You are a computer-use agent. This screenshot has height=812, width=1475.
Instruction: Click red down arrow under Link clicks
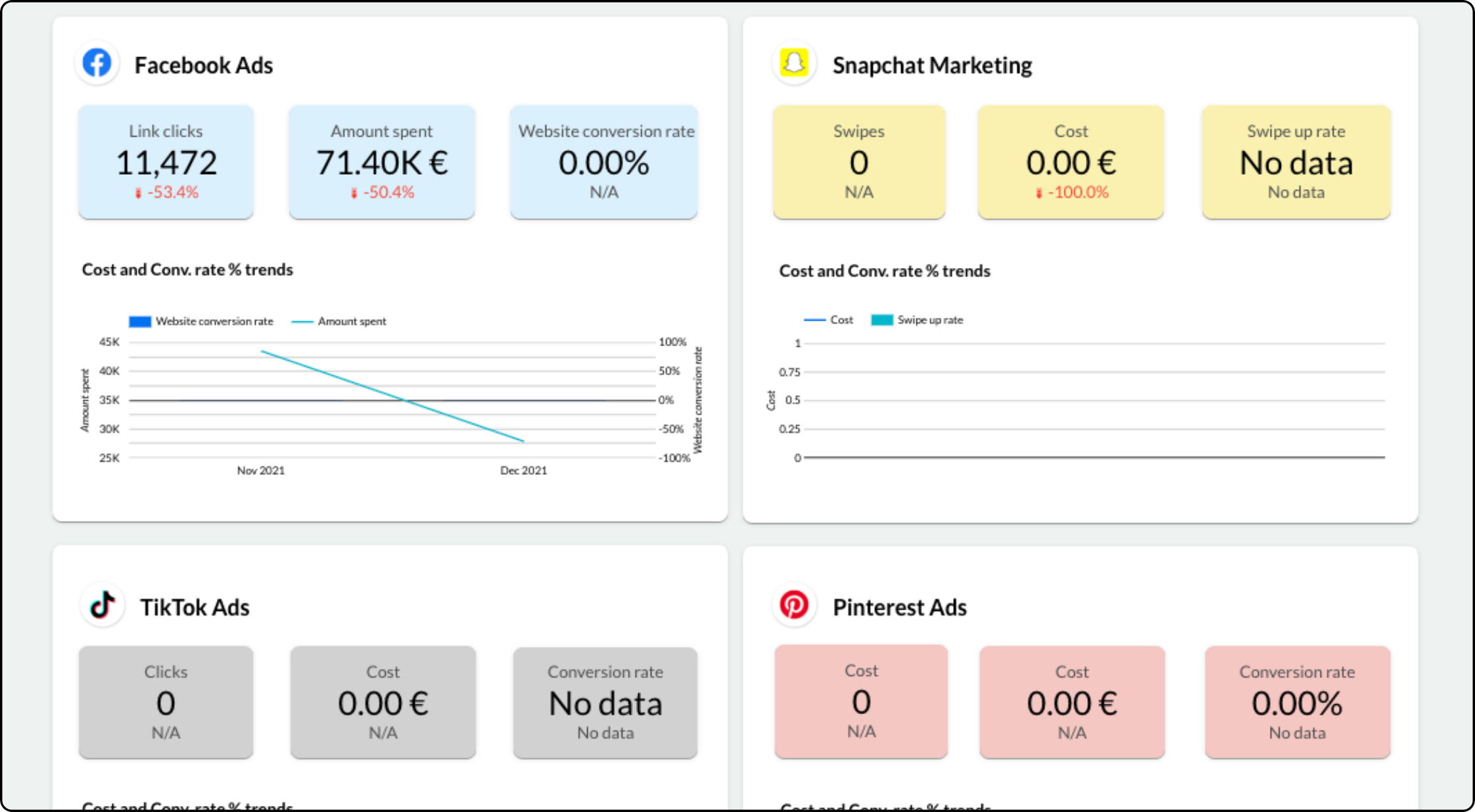tap(138, 193)
